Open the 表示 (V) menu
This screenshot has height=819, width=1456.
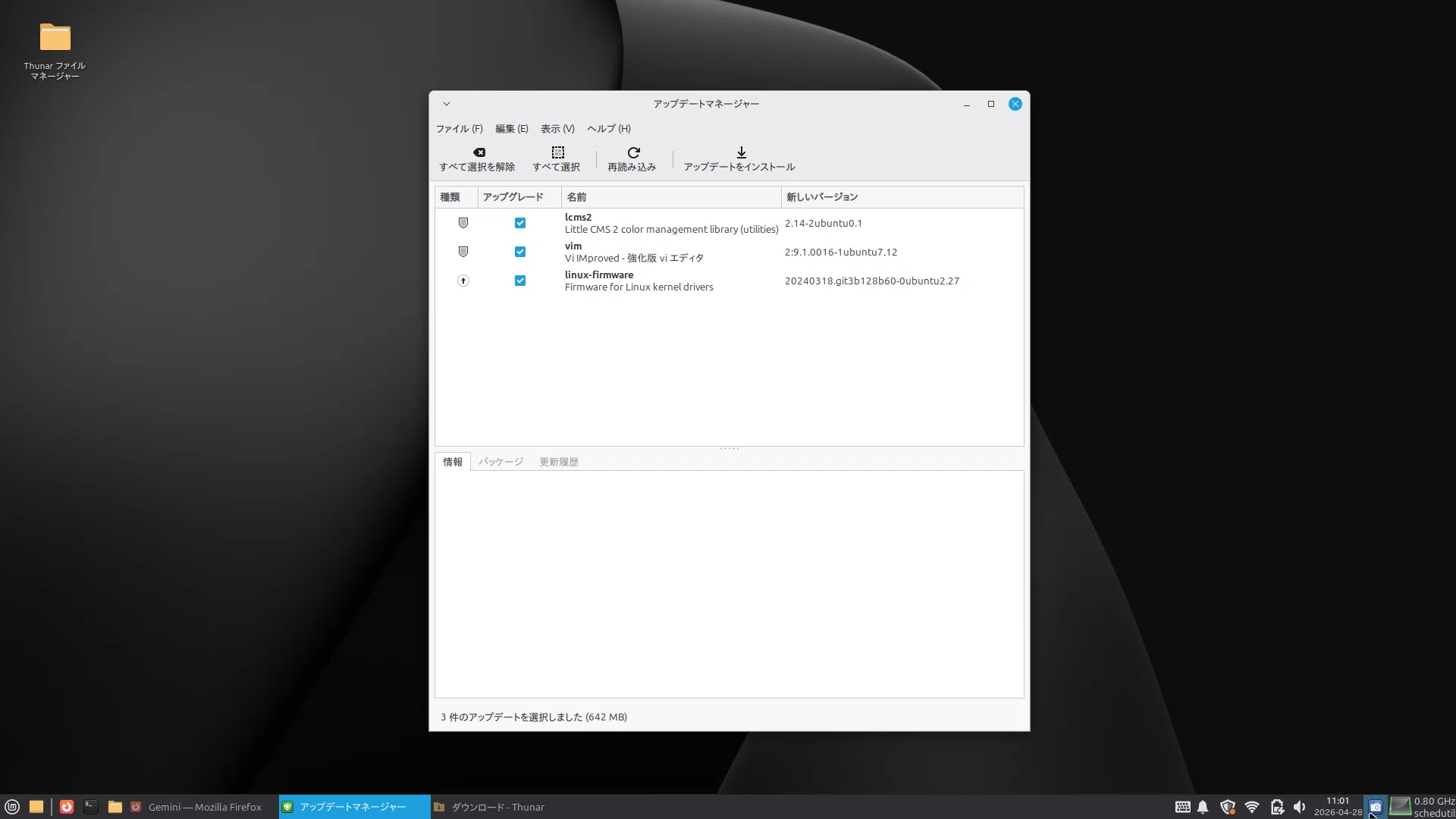(x=557, y=129)
